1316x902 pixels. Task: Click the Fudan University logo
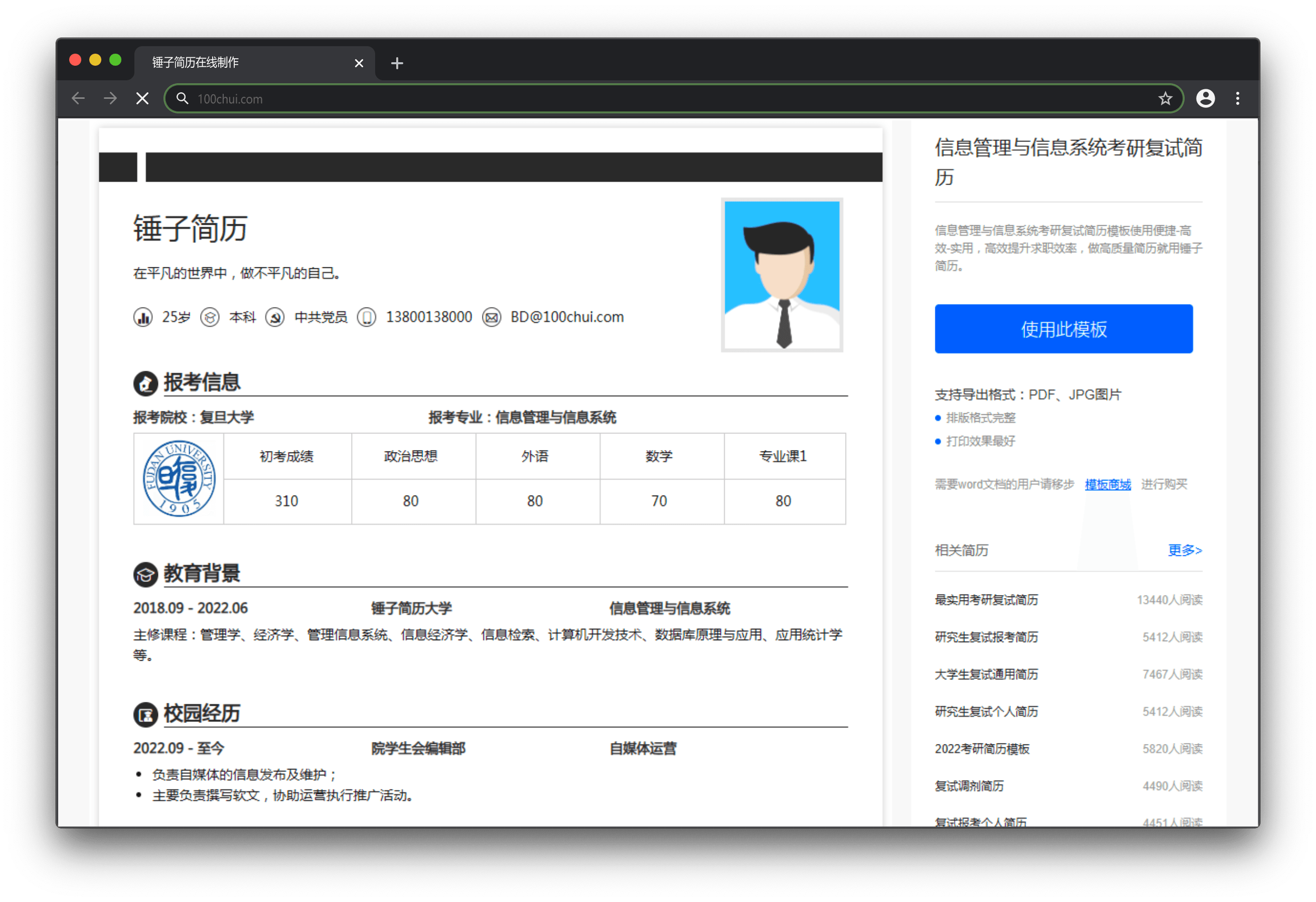point(179,479)
